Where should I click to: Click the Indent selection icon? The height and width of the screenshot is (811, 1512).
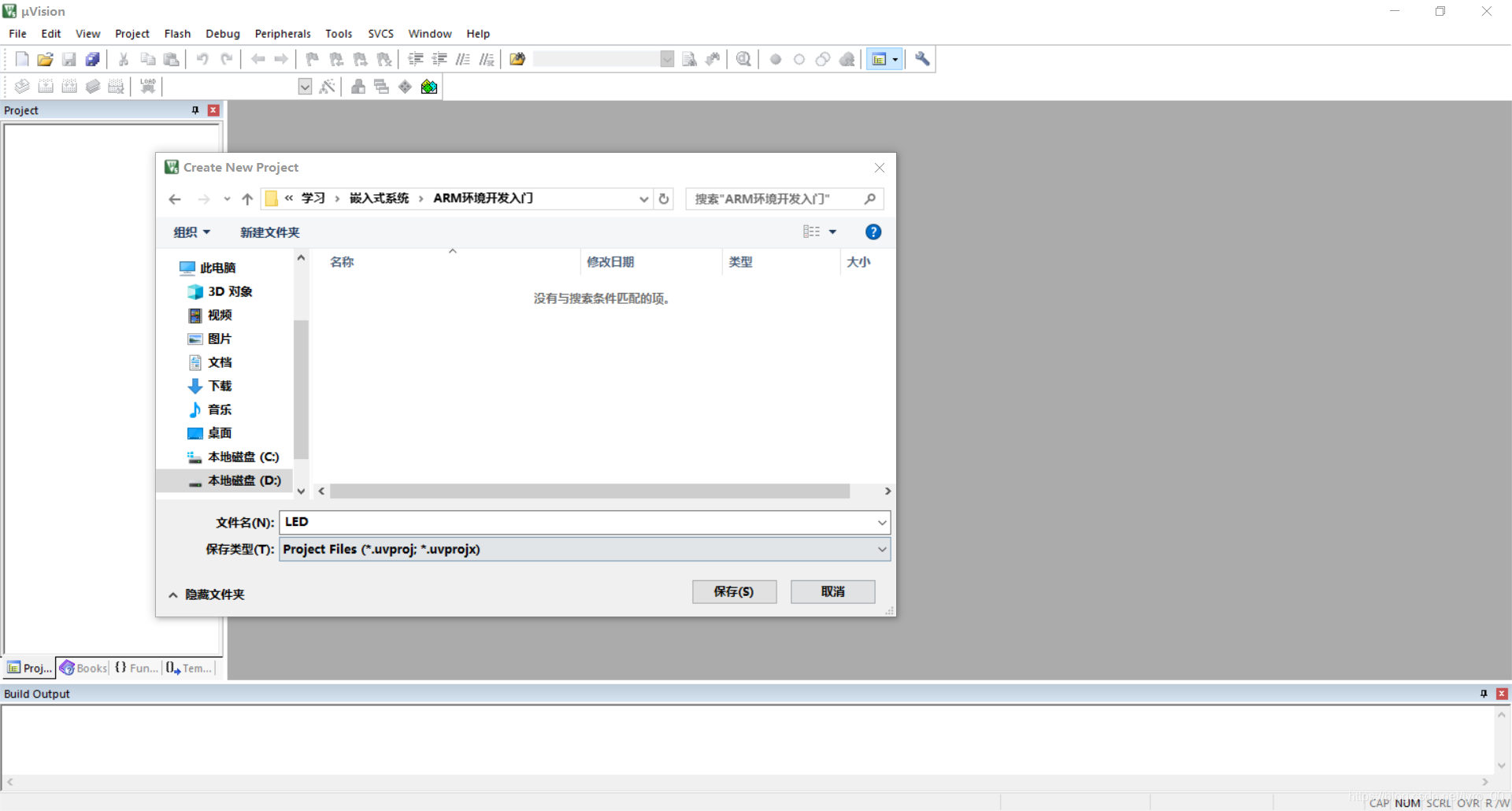(x=416, y=59)
